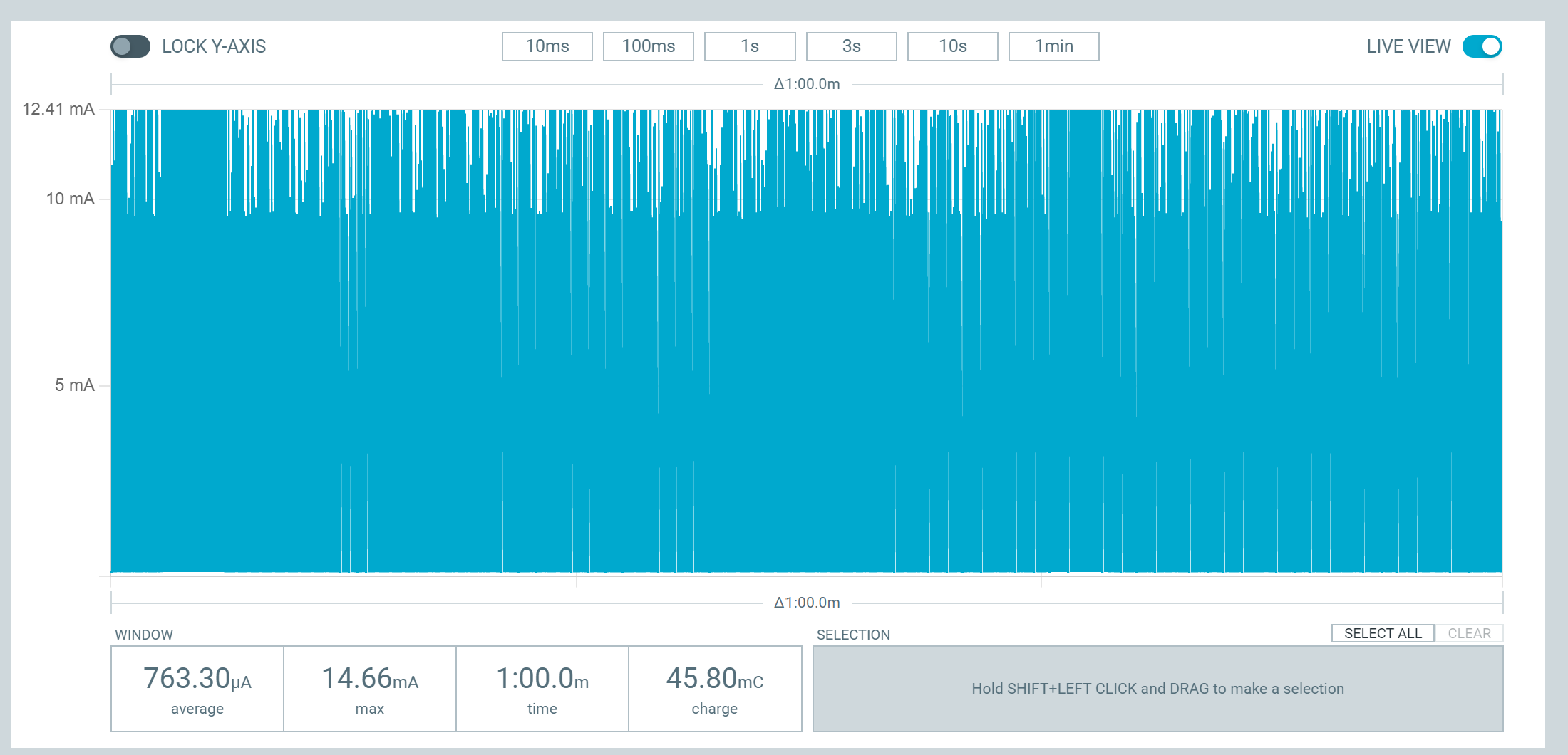Click the 763.30 µA average readout
1568x755 pixels.
point(197,688)
